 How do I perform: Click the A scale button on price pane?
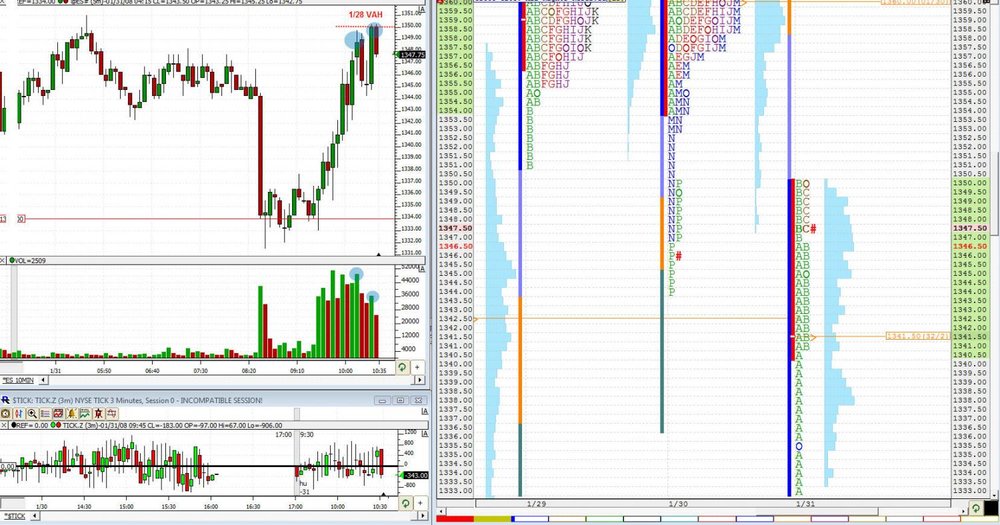[422, 11]
